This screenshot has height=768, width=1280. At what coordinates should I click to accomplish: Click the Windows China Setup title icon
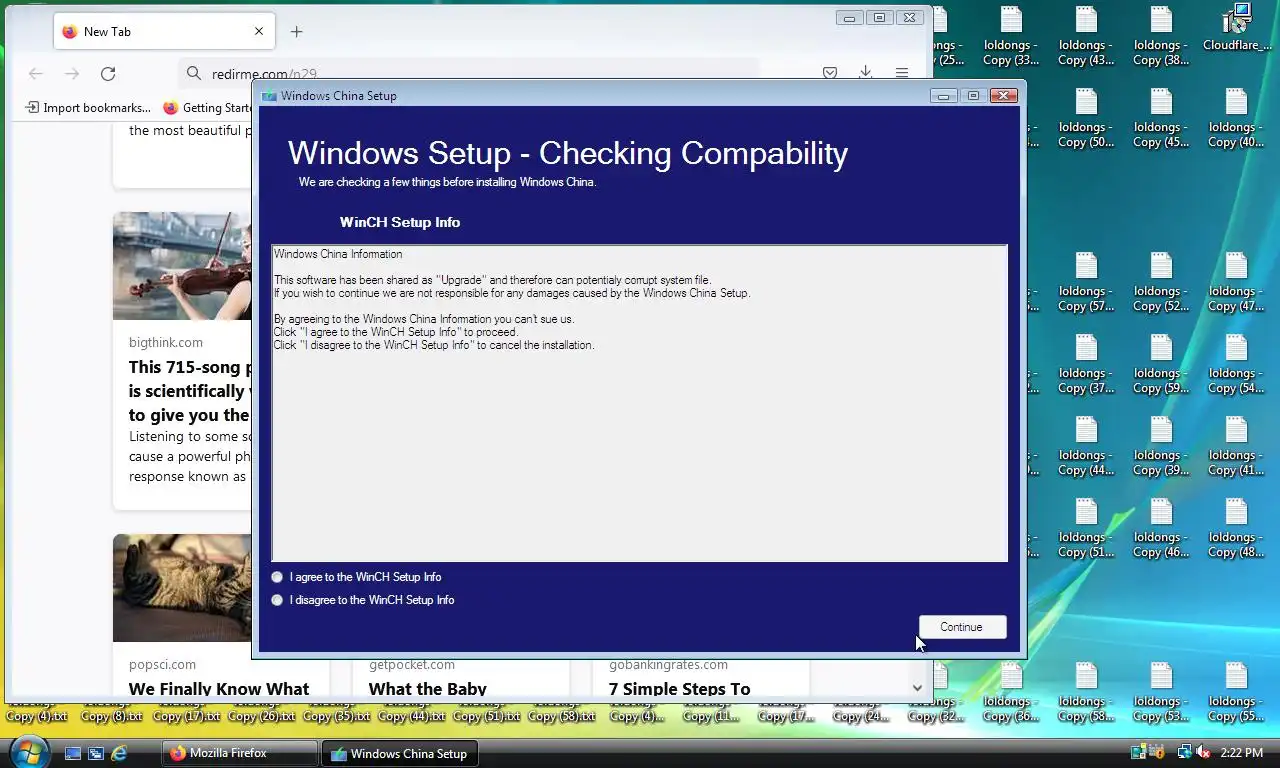pos(269,96)
